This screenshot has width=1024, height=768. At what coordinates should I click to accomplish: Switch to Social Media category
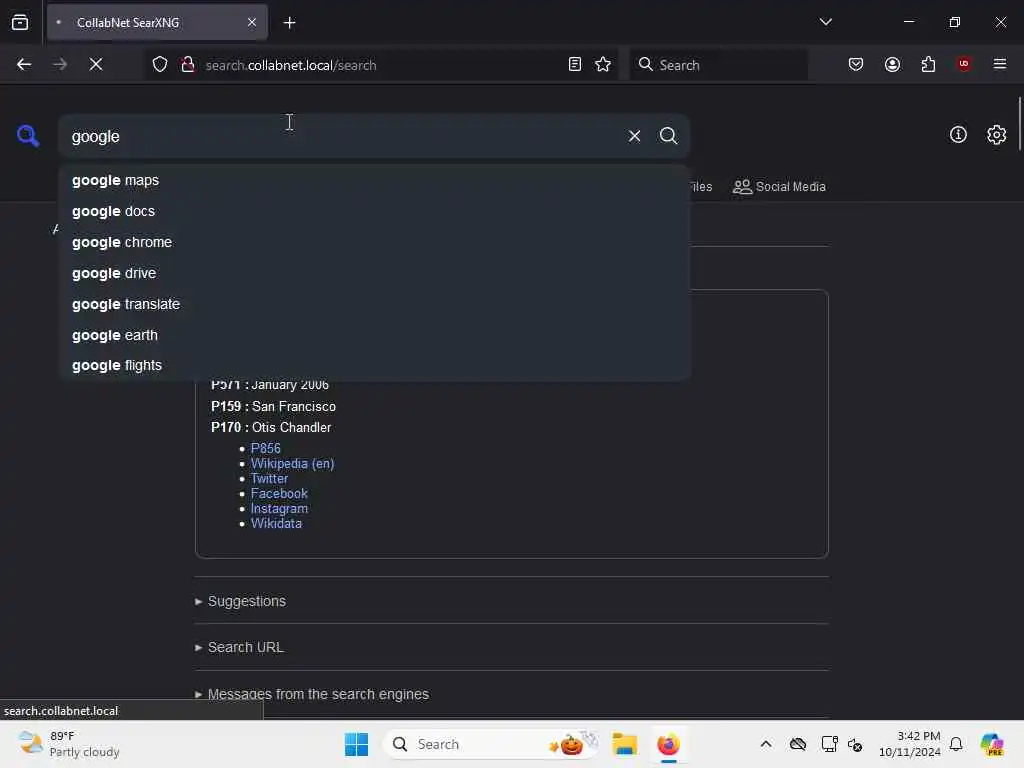click(779, 187)
